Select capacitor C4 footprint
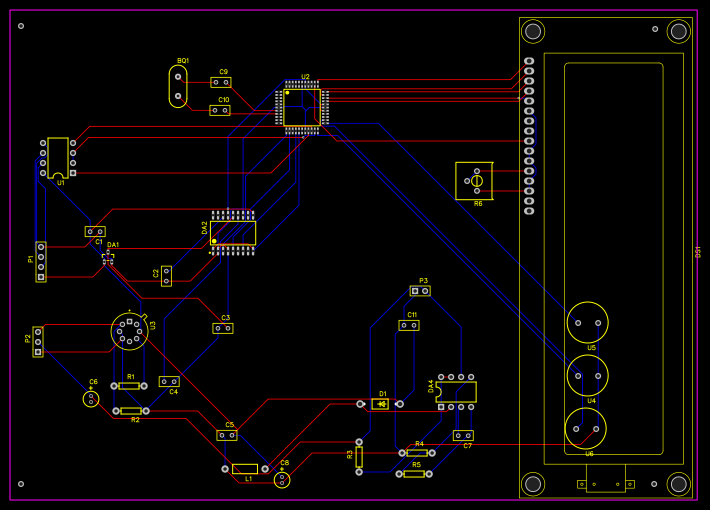This screenshot has height=510, width=710. pyautogui.click(x=169, y=381)
